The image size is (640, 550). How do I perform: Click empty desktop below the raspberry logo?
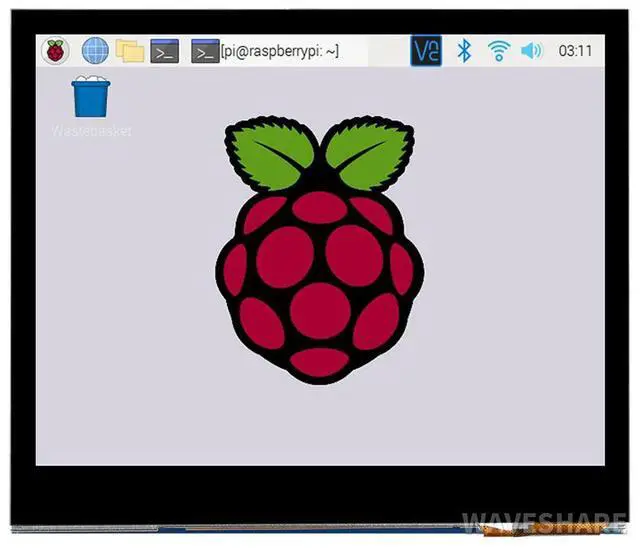click(320, 425)
